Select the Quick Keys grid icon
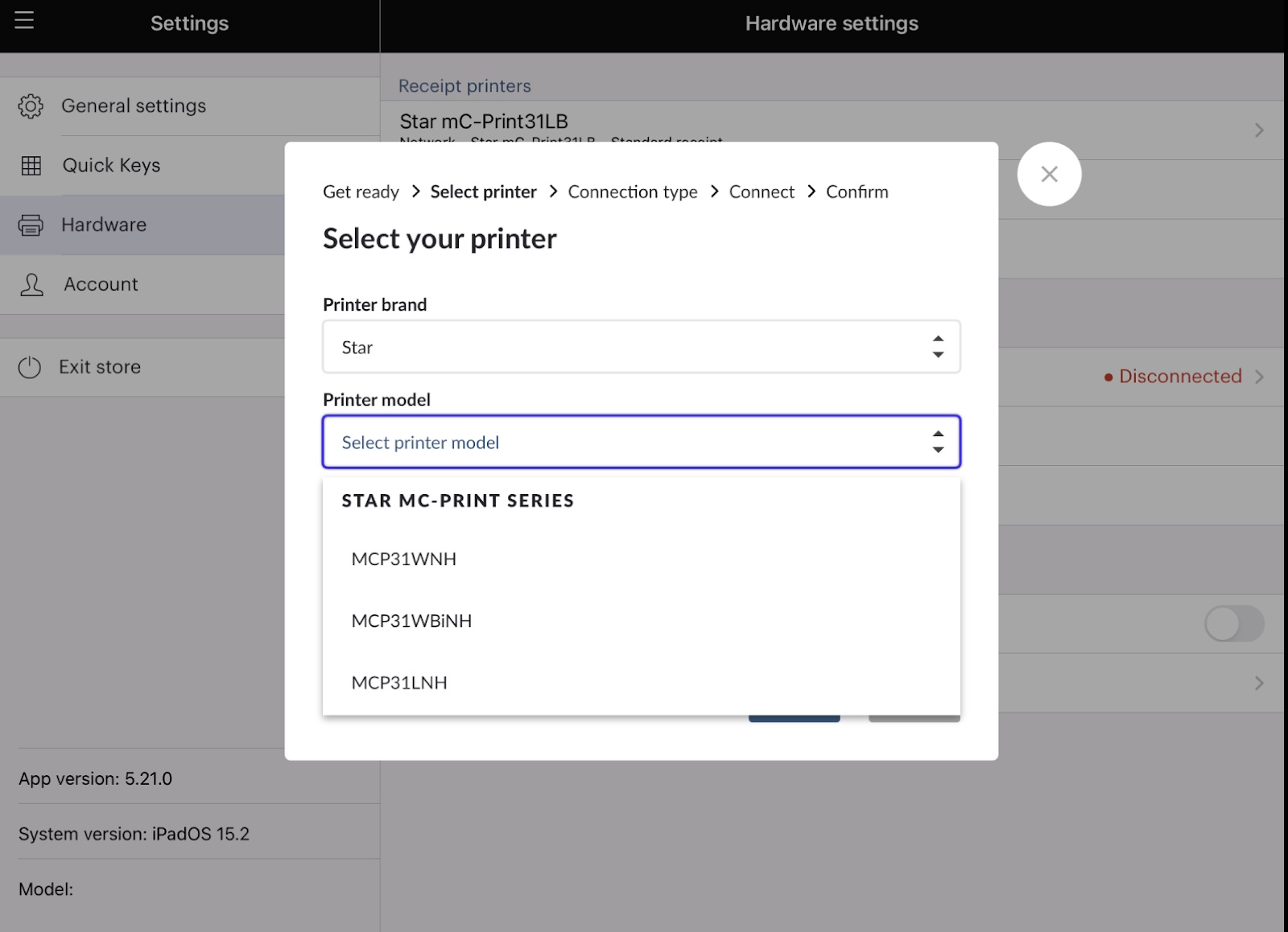 pos(31,165)
